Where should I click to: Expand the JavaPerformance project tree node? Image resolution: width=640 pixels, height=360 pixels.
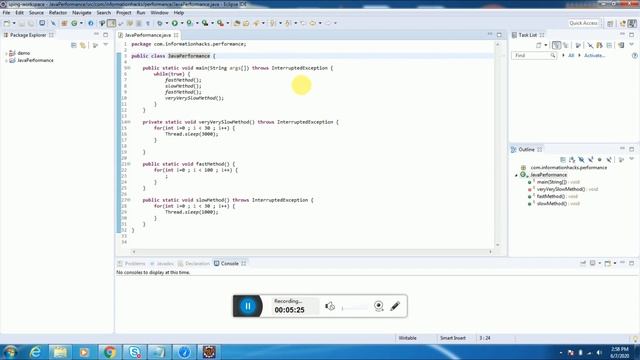point(6,60)
